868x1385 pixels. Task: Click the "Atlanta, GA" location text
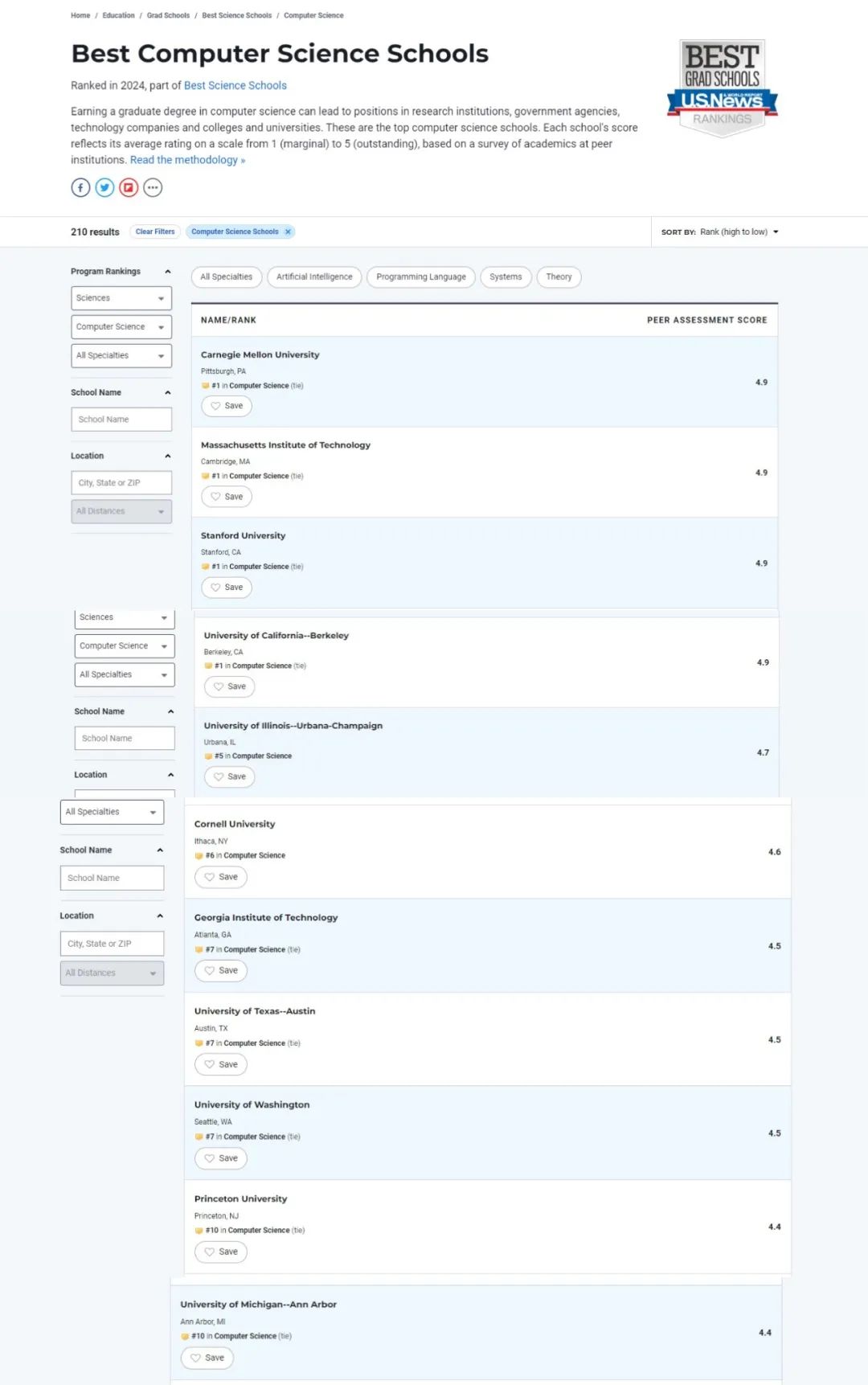point(213,935)
